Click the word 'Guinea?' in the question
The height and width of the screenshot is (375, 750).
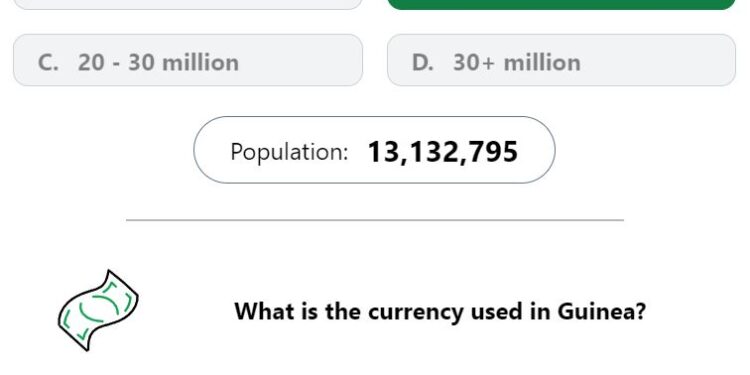(x=602, y=311)
